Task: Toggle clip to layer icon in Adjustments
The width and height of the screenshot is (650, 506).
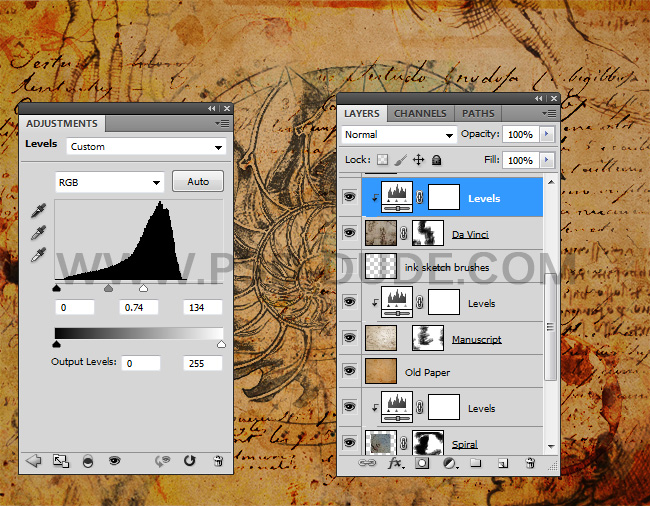Action: pos(88,461)
